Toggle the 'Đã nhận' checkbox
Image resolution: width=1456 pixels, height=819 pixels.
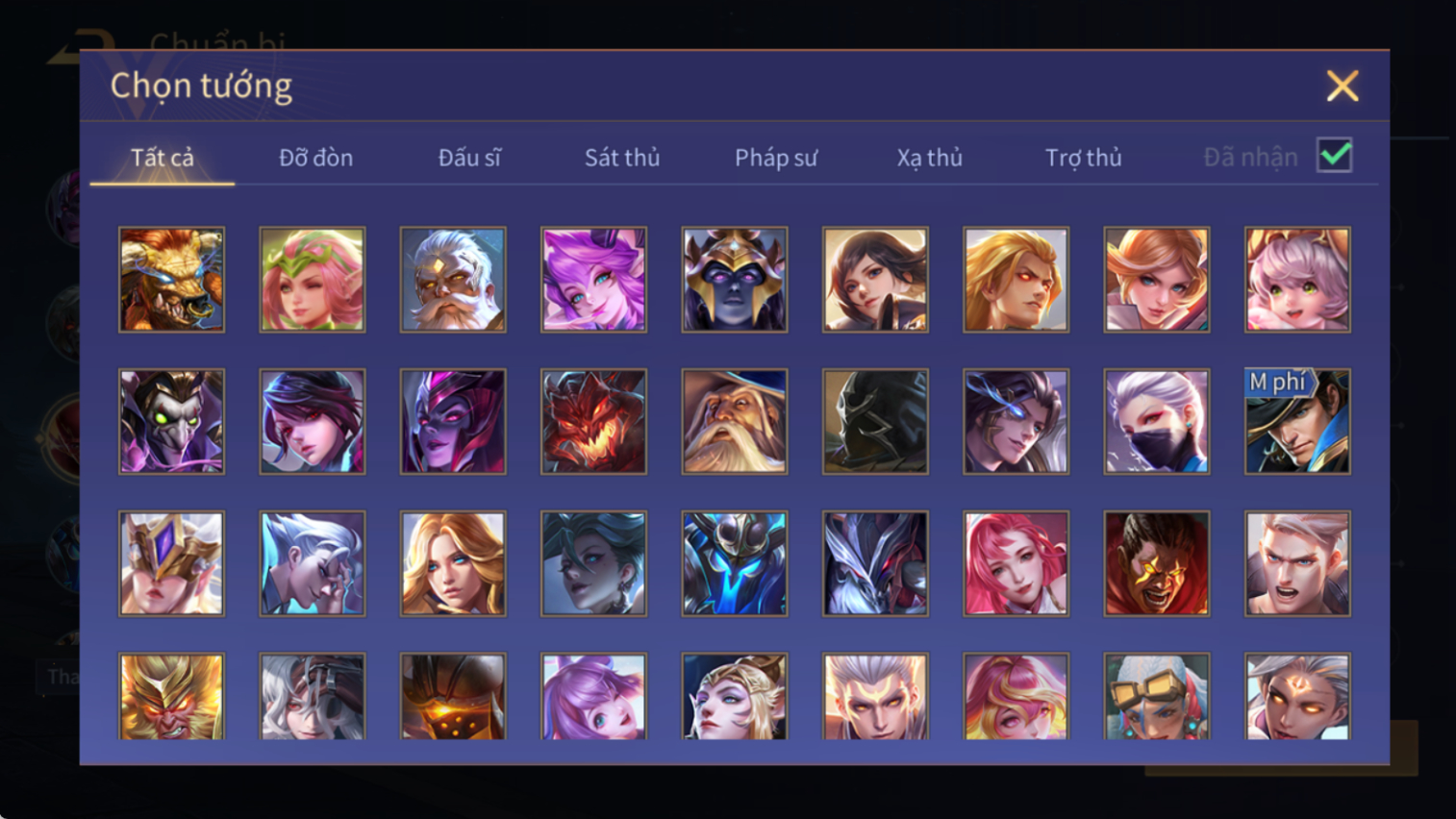[x=1335, y=156]
